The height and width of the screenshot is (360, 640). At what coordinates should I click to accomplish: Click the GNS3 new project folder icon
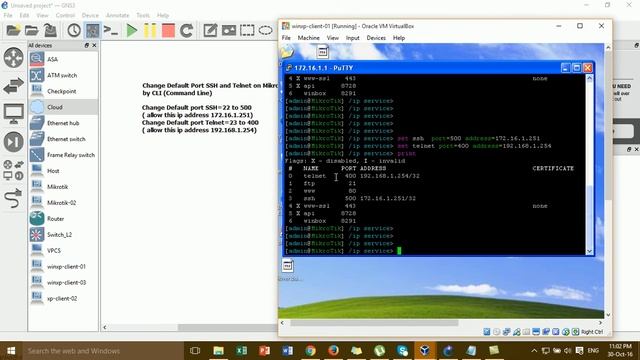[x=13, y=30]
